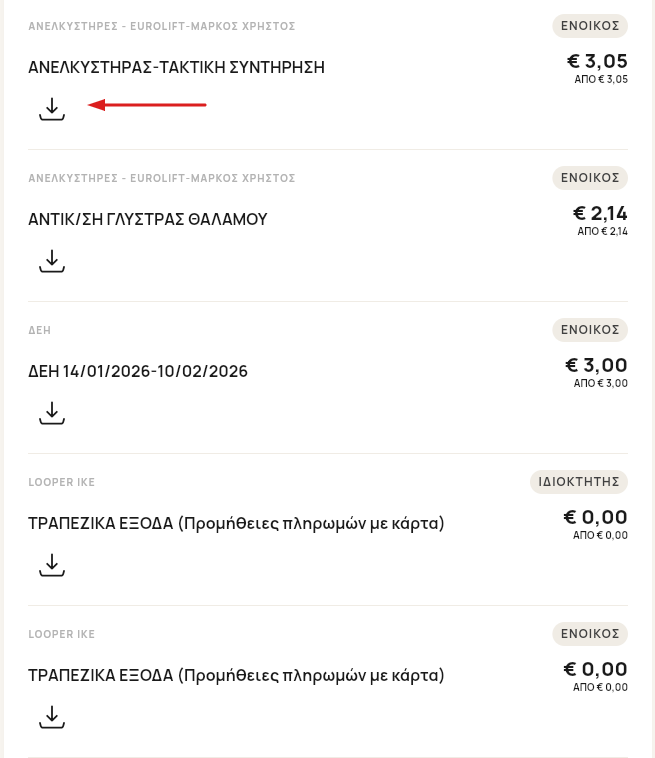Screen dimensions: 655x758
Task: Click the € 3,05 amount
Action: point(597,62)
